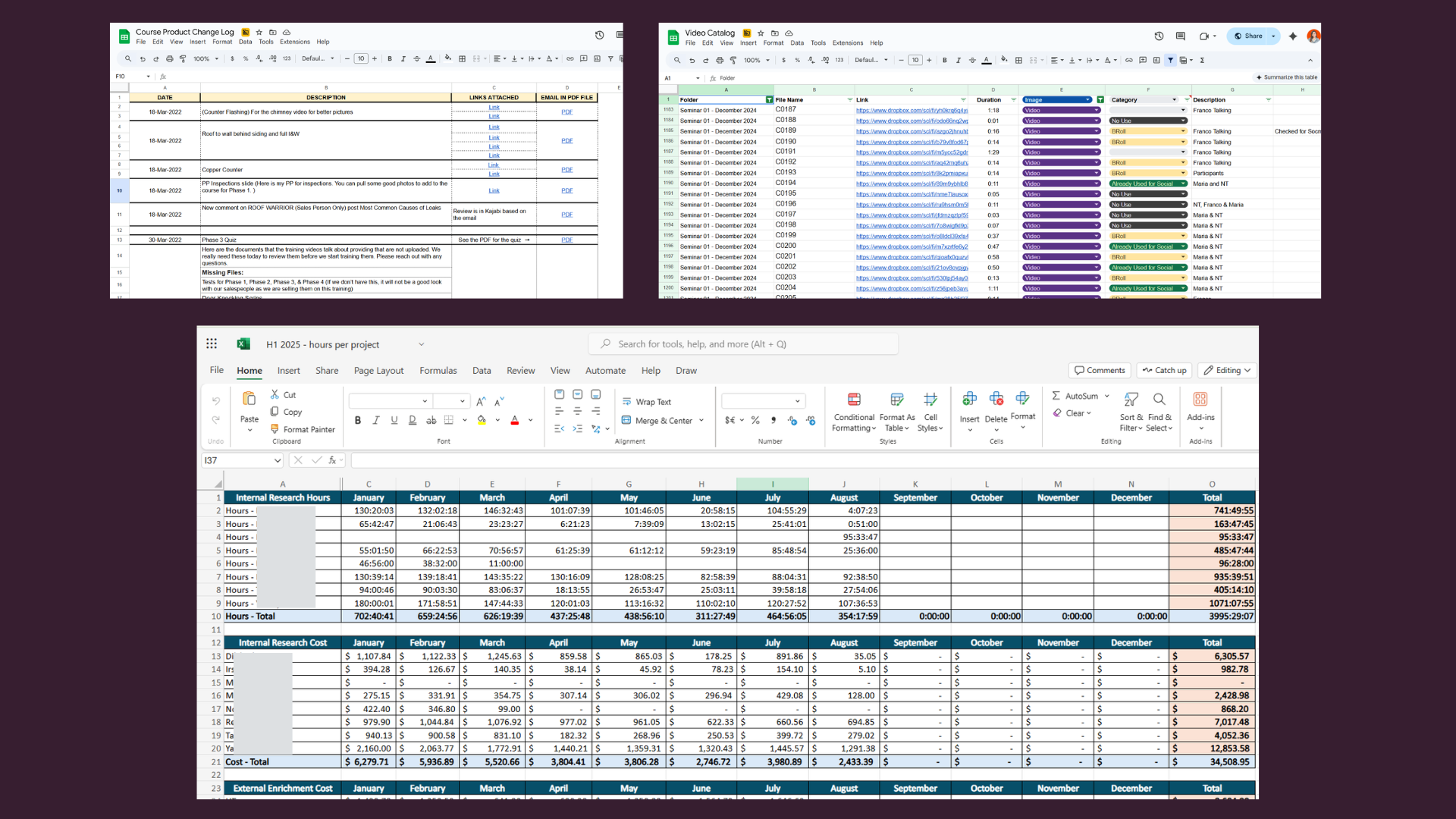Image resolution: width=1456 pixels, height=819 pixels.
Task: Click the Gemini star icon beside Share
Action: pyautogui.click(x=1293, y=36)
